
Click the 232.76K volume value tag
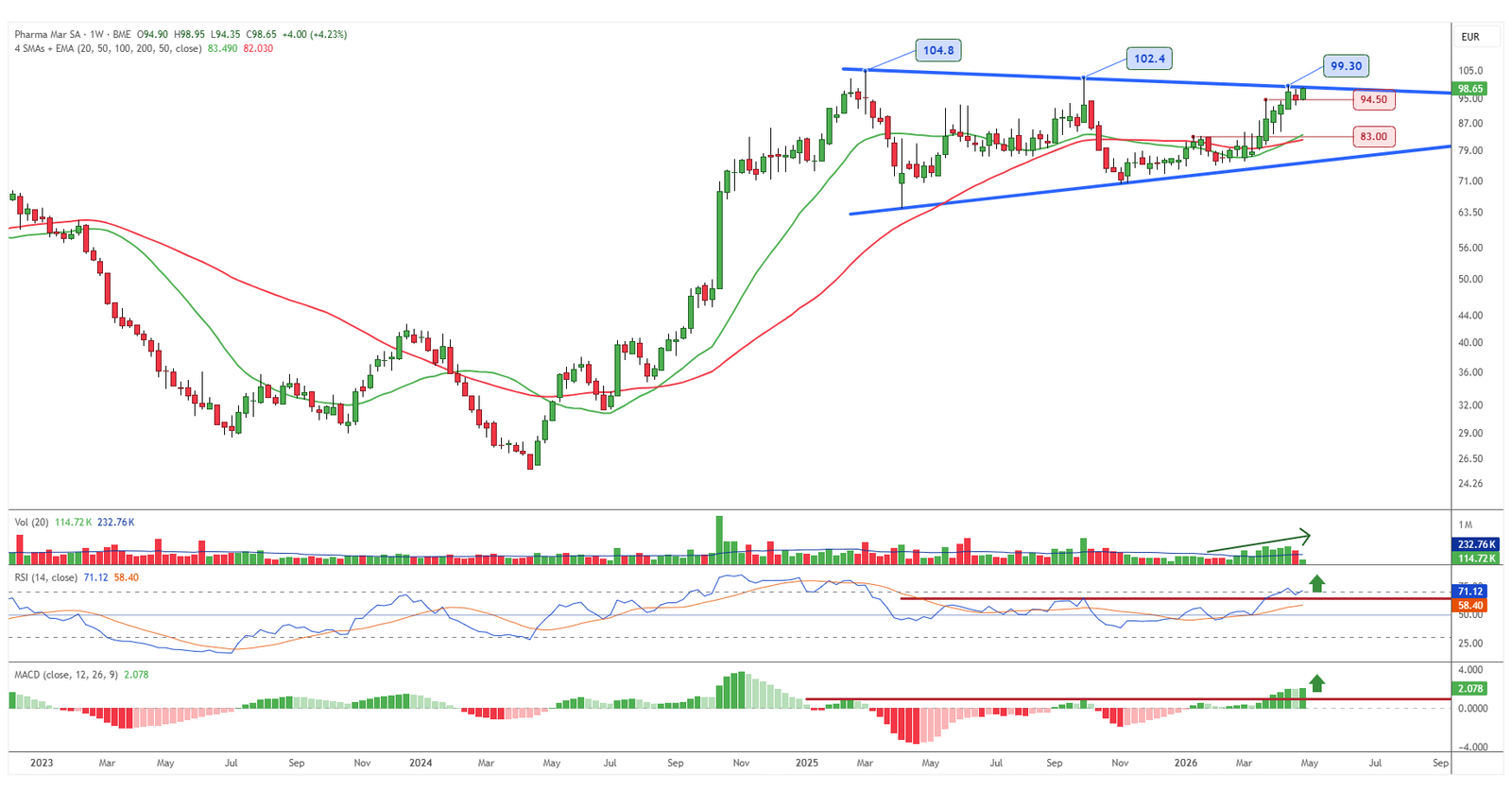tap(1475, 544)
